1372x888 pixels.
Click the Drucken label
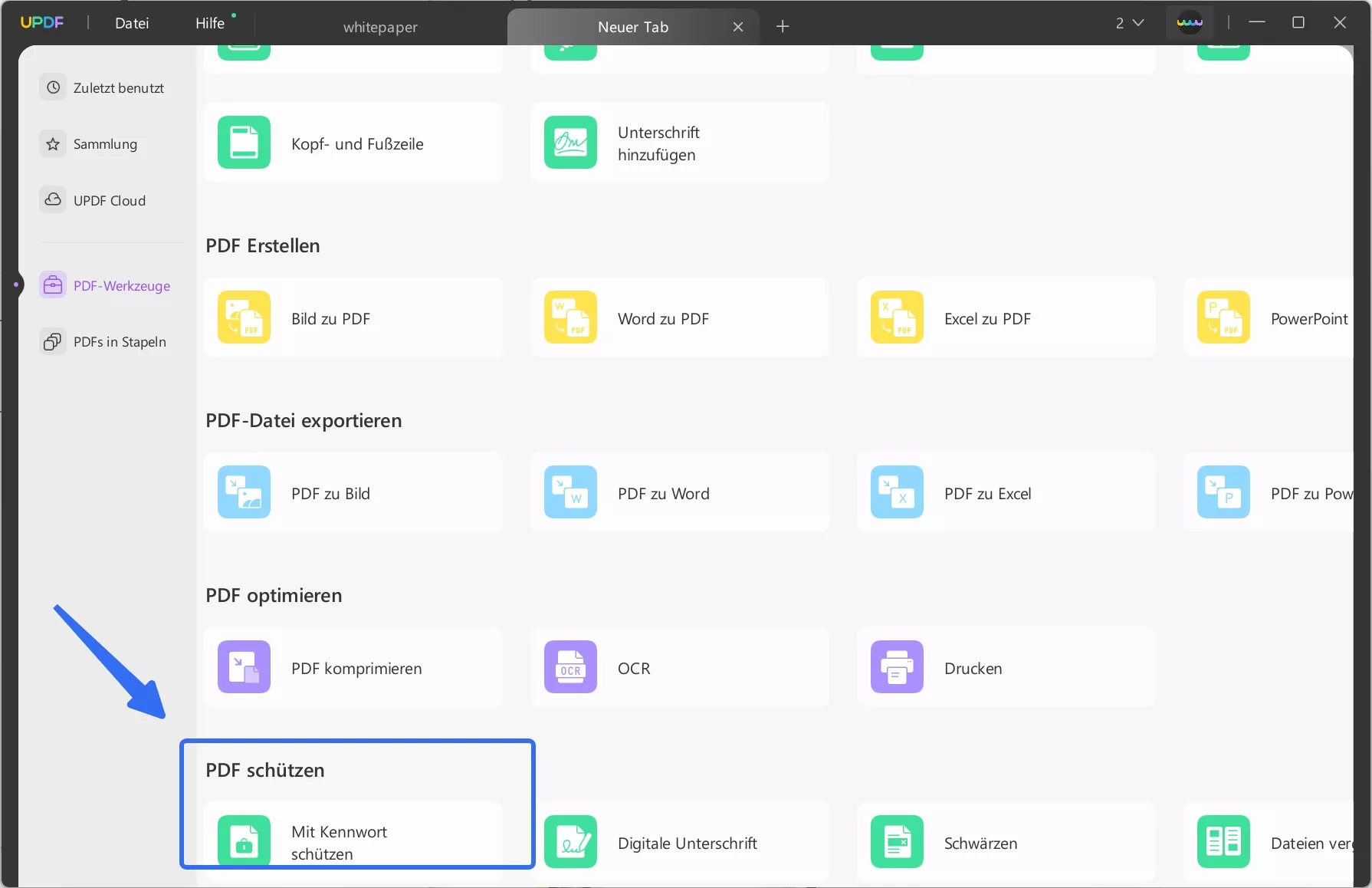click(973, 668)
